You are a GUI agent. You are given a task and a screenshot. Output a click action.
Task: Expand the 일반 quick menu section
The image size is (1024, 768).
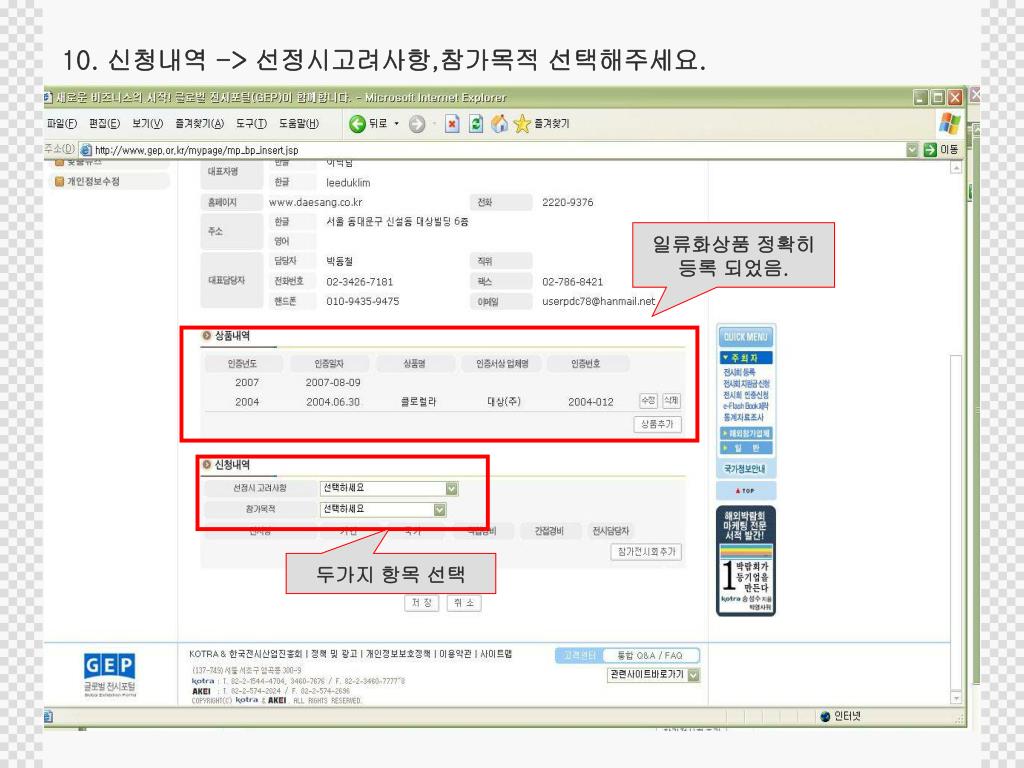pyautogui.click(x=746, y=448)
